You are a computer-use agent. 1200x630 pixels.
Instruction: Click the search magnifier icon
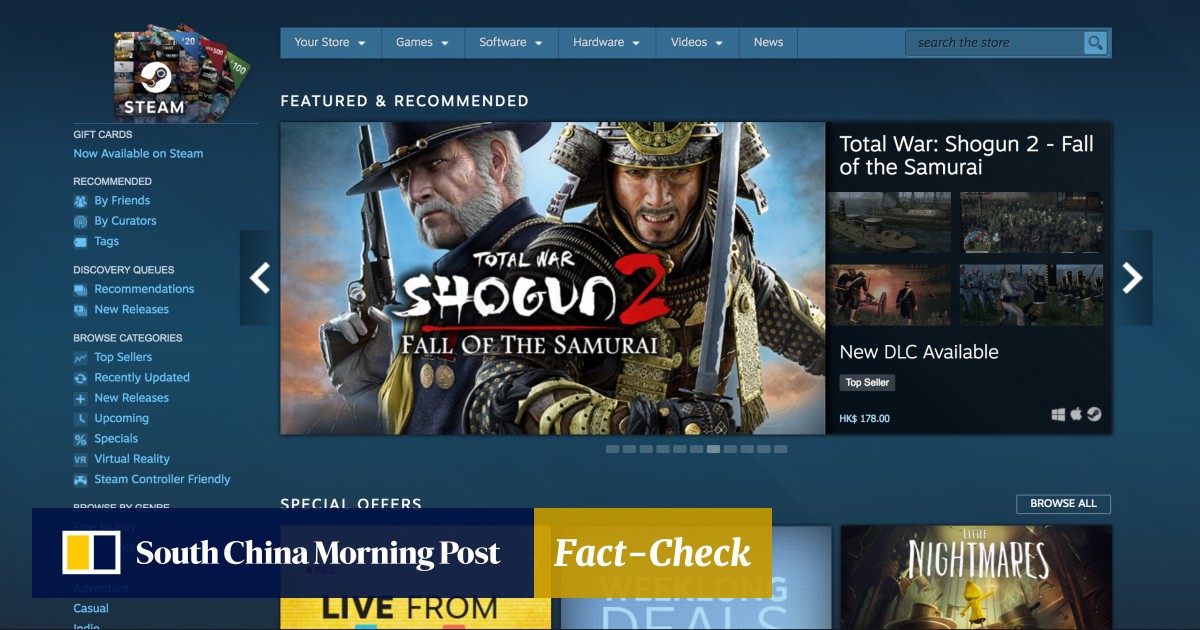(1096, 42)
